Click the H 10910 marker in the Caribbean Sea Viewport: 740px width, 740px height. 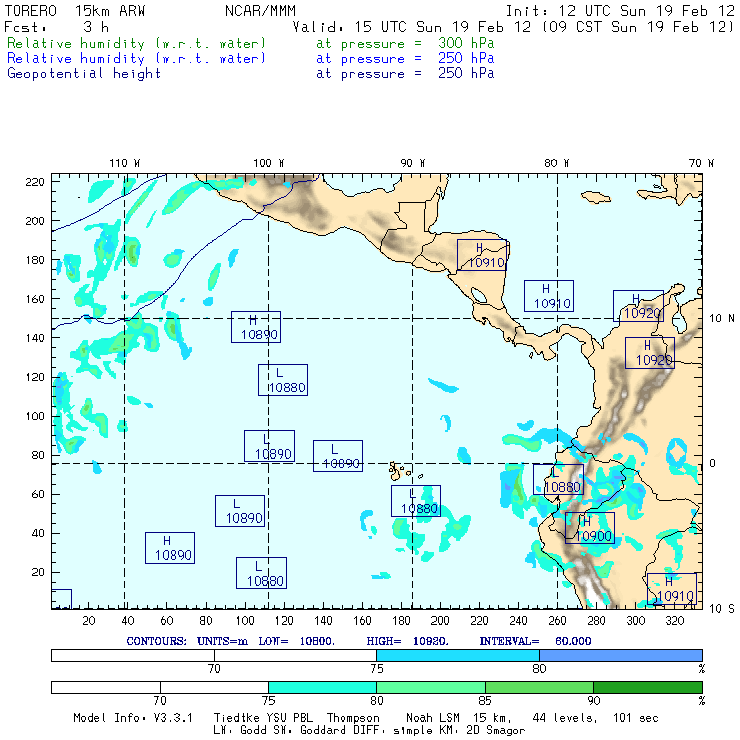click(549, 296)
